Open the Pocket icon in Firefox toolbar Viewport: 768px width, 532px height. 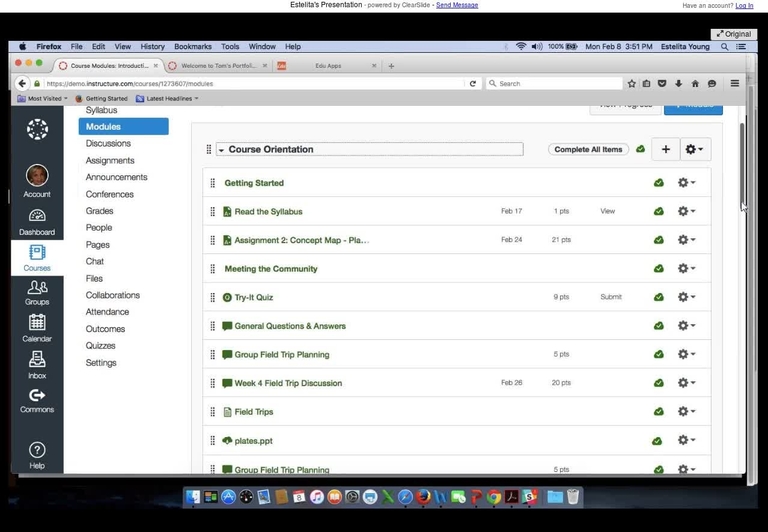coord(662,83)
